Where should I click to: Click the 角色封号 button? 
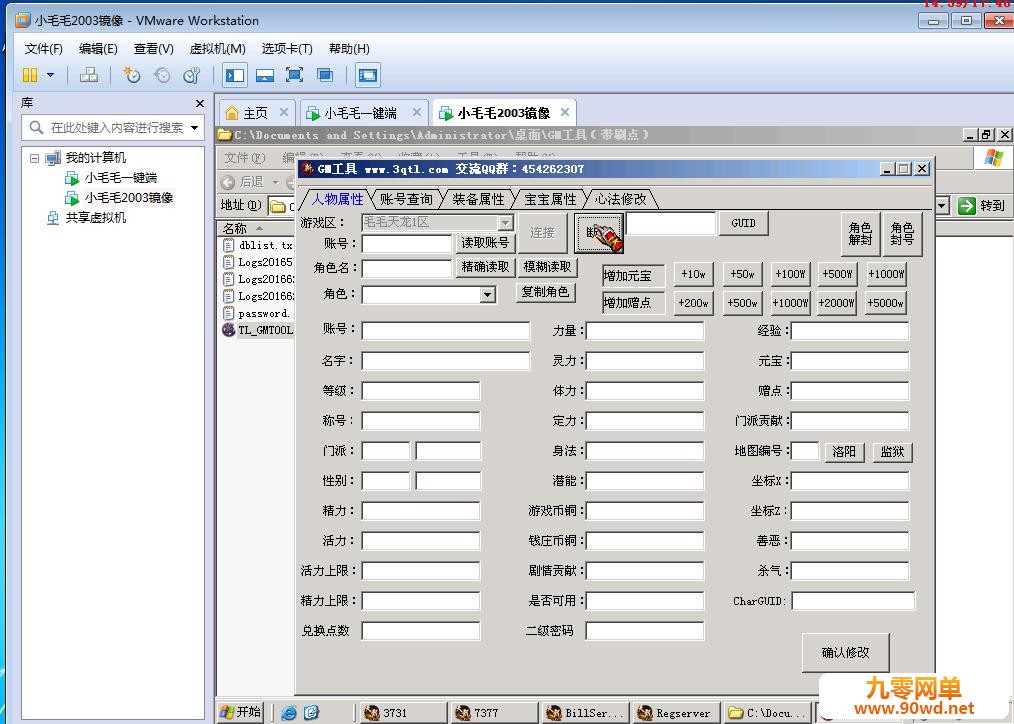pos(902,234)
